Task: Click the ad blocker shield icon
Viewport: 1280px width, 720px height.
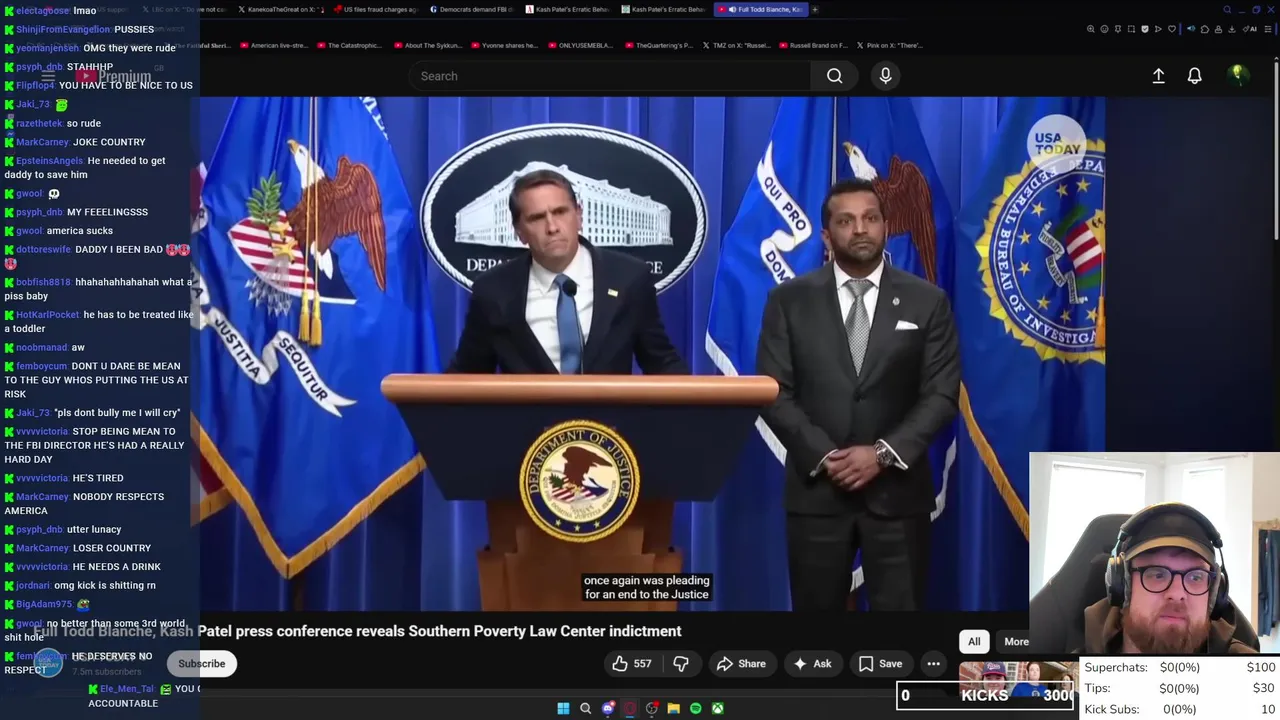Action: point(1145,29)
